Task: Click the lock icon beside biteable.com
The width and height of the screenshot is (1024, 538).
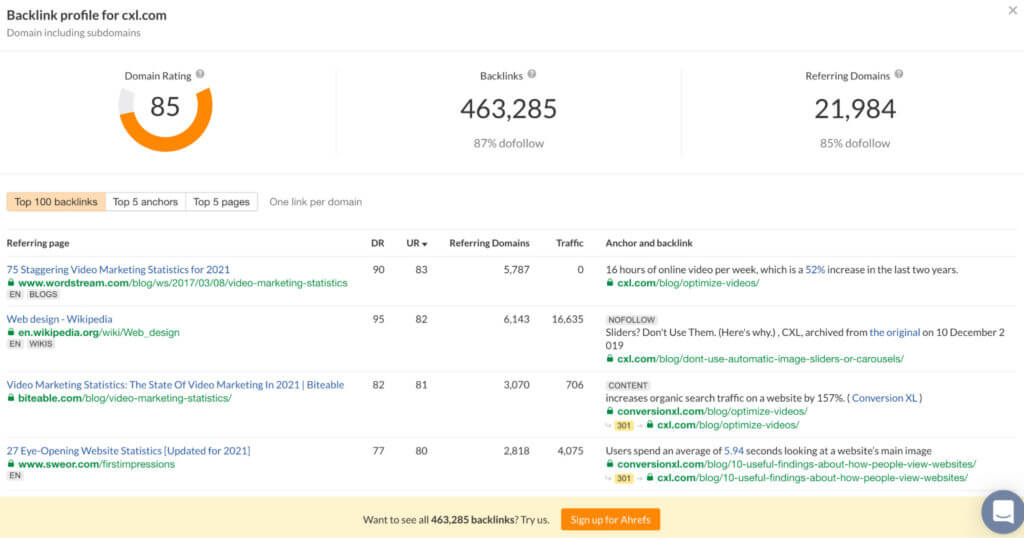Action: [x=10, y=398]
